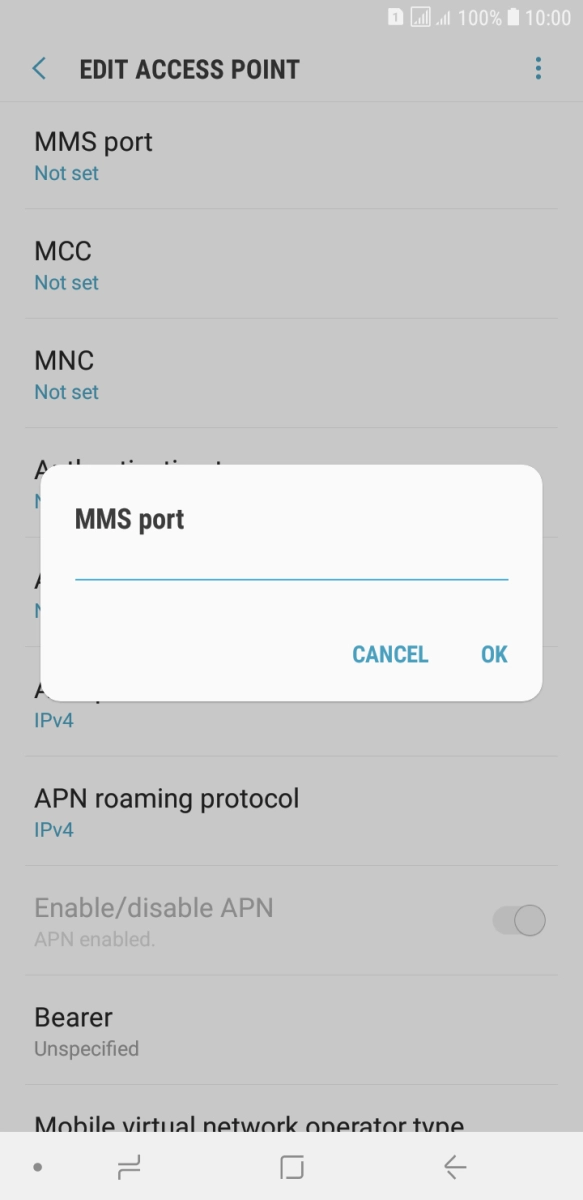
Task: Open the Bearer options
Action: [x=291, y=1030]
